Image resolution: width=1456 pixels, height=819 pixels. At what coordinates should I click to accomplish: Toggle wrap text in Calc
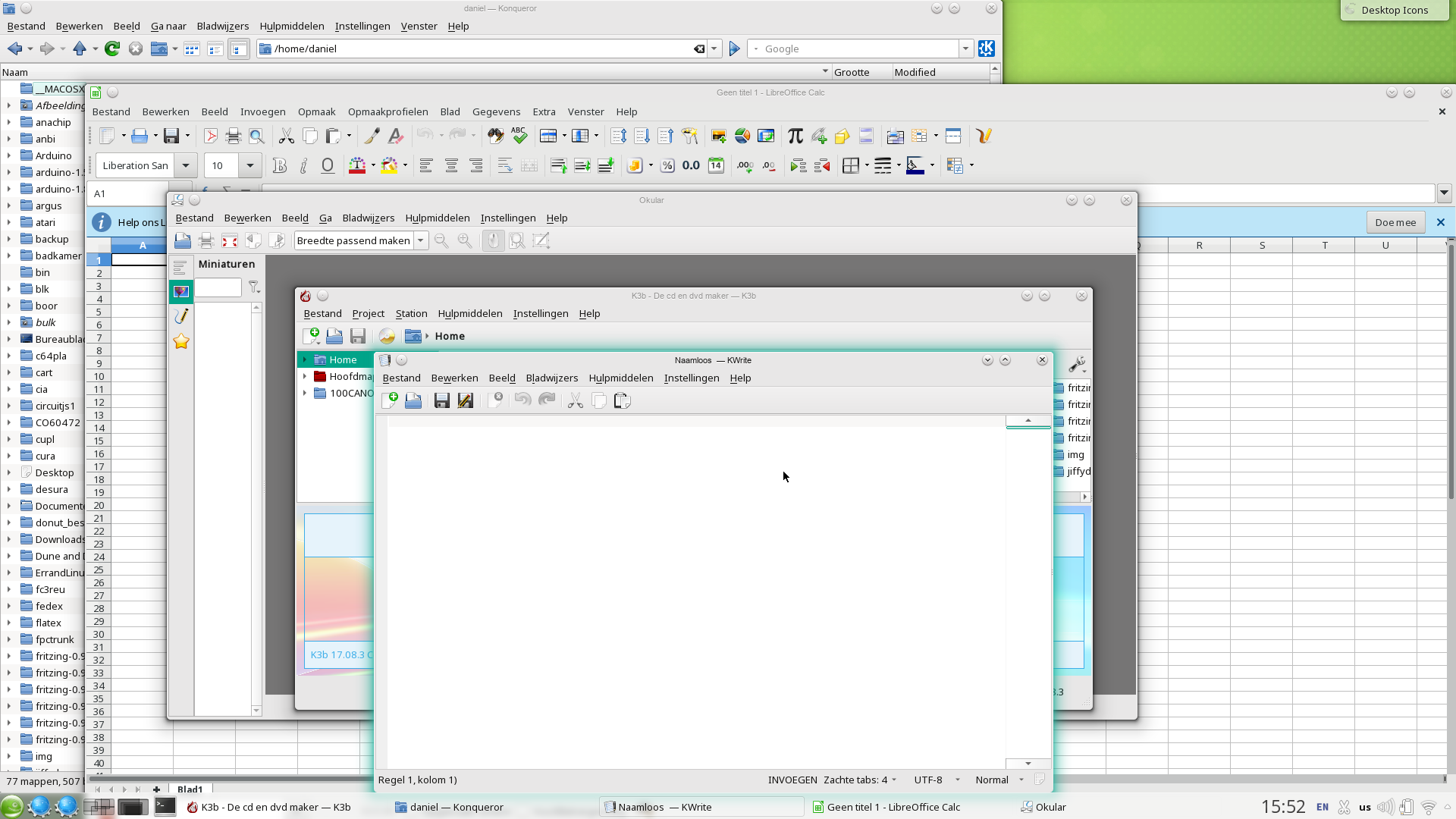pyautogui.click(x=505, y=165)
